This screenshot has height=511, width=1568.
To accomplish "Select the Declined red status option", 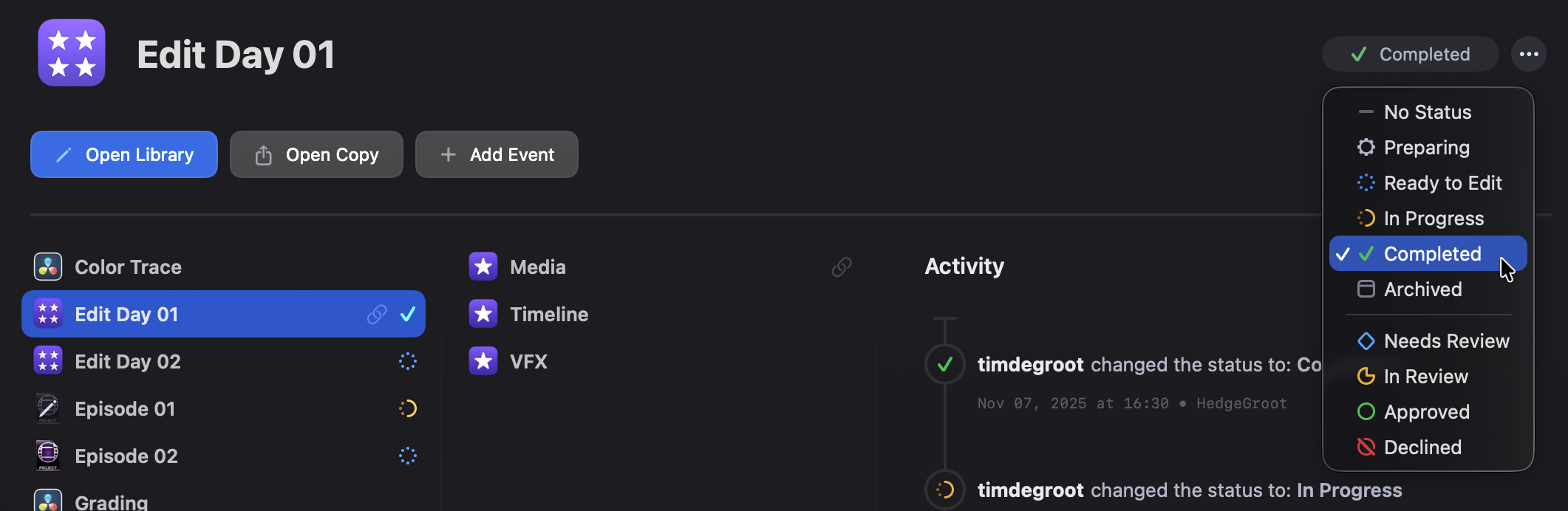I will click(1422, 447).
